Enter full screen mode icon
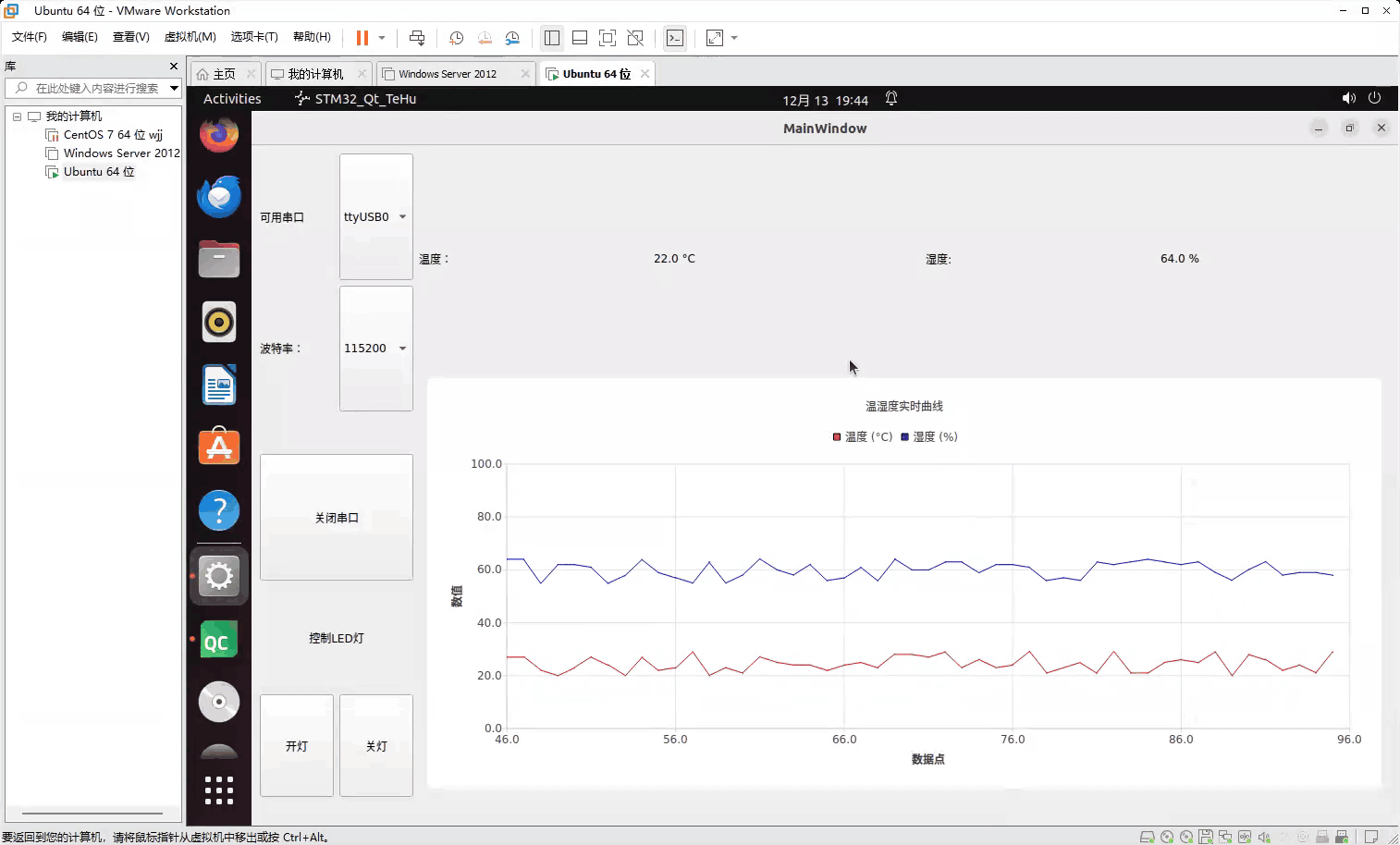1400x845 pixels. pos(608,38)
